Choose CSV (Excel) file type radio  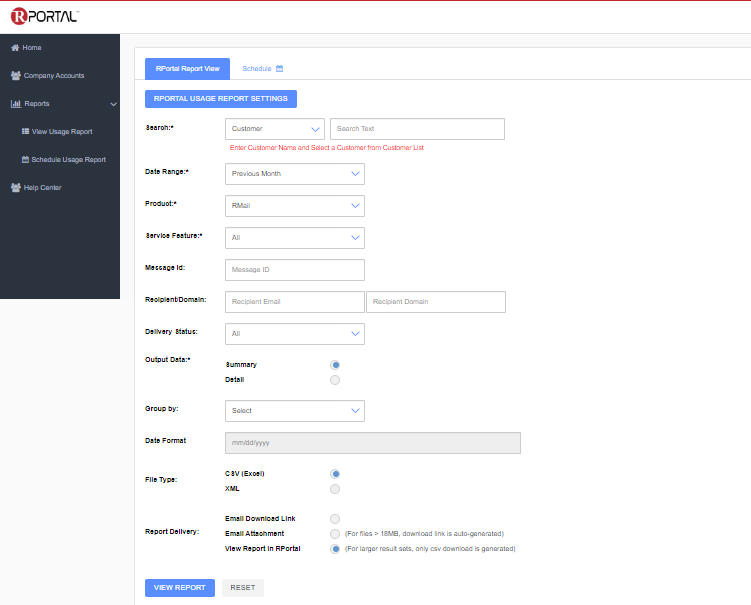pos(335,474)
